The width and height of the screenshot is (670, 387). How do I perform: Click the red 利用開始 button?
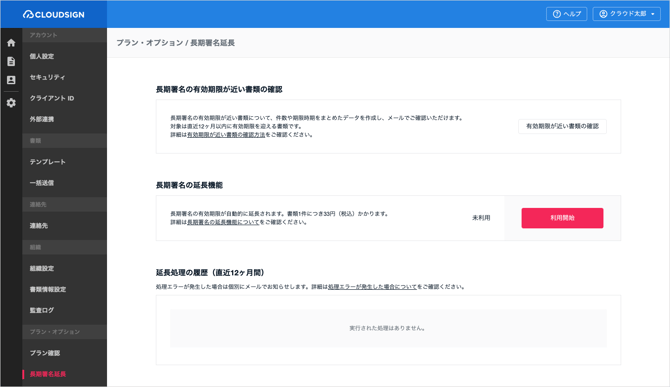coord(562,218)
